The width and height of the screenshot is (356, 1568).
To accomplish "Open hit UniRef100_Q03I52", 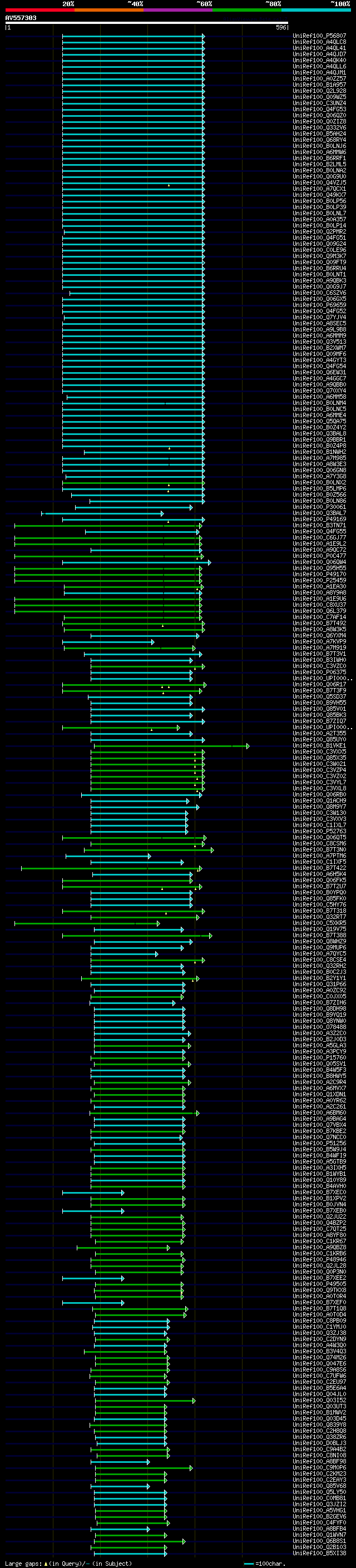I will (319, 1401).
